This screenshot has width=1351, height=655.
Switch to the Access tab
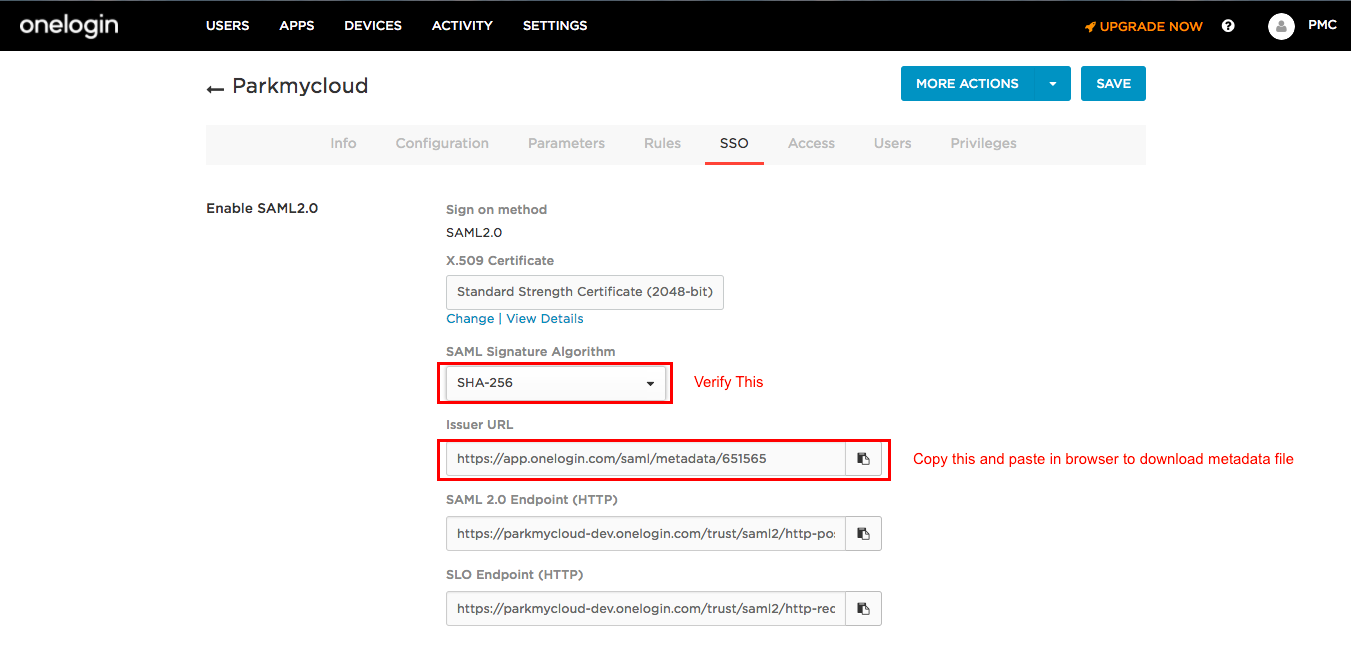(811, 143)
